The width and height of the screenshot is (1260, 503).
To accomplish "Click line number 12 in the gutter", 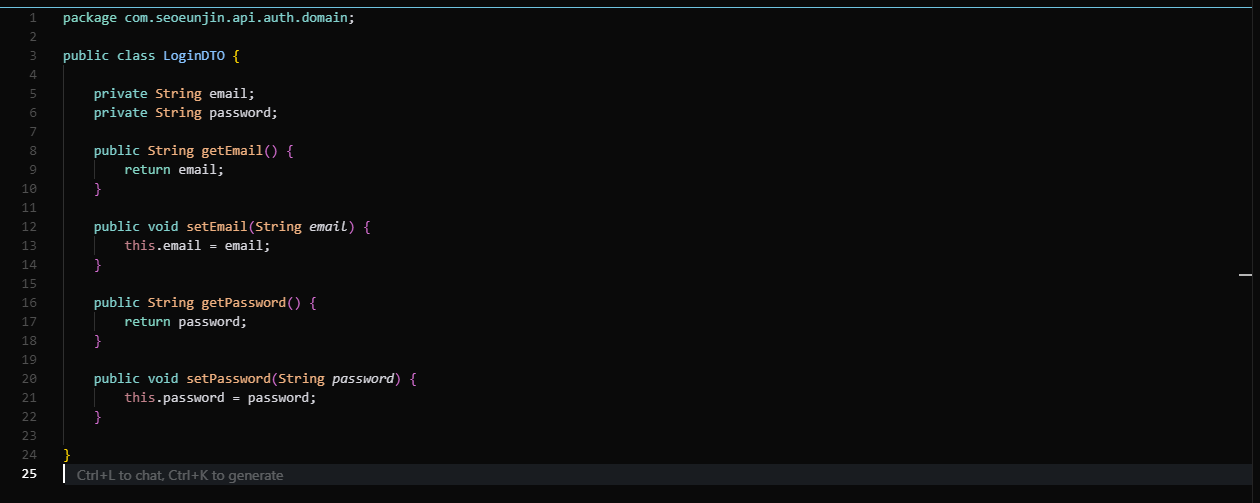I will [x=29, y=227].
